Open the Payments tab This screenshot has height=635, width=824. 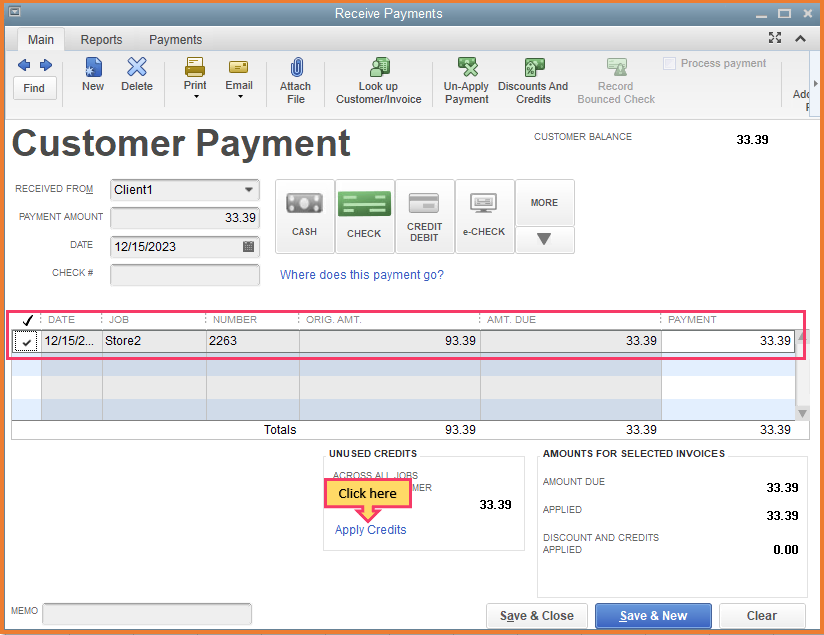point(175,40)
